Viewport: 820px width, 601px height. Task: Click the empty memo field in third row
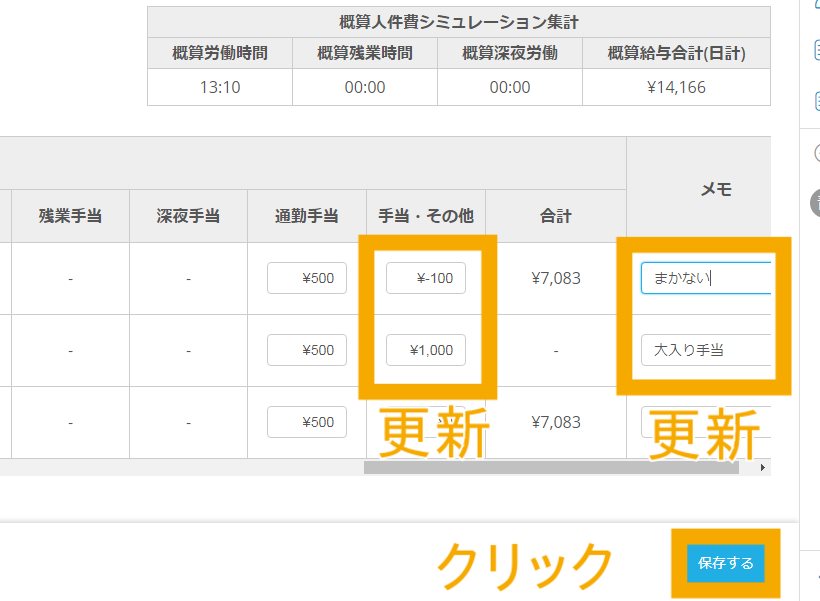click(x=706, y=422)
